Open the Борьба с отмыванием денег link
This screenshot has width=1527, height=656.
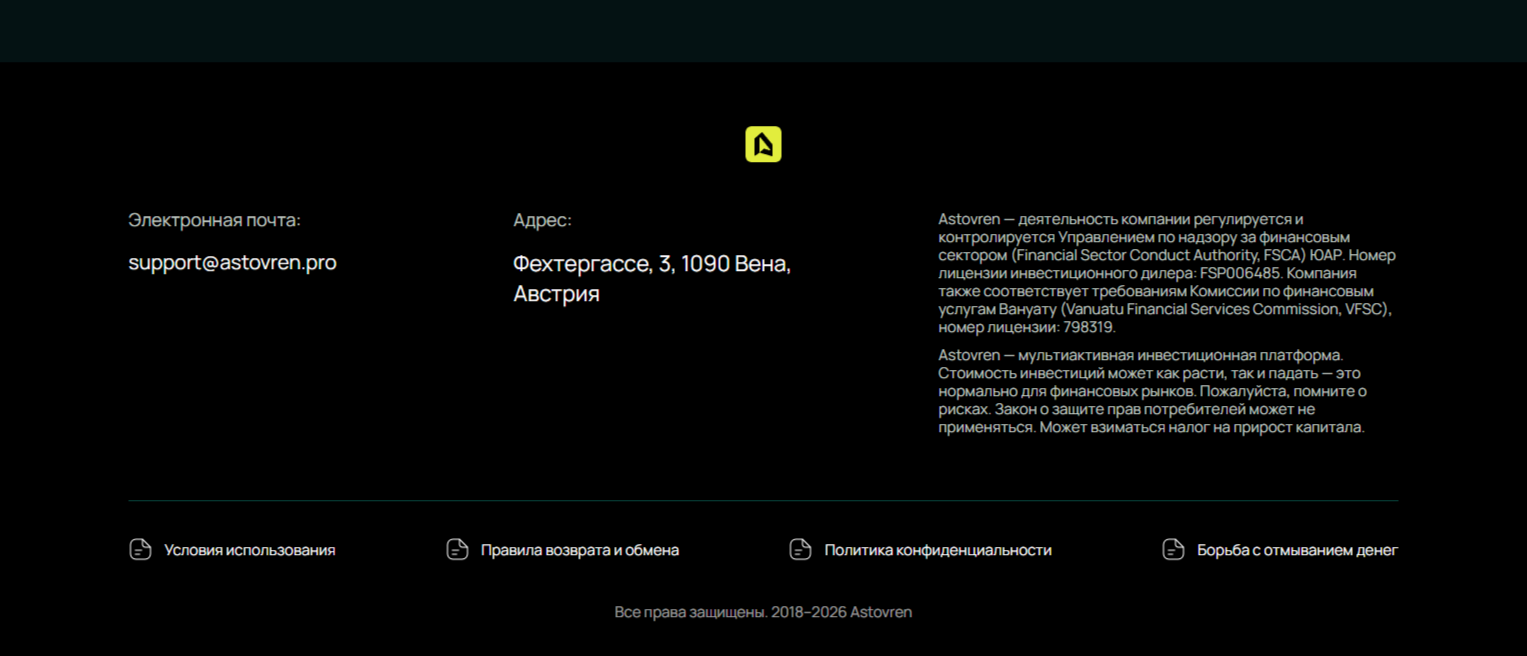(x=1296, y=550)
